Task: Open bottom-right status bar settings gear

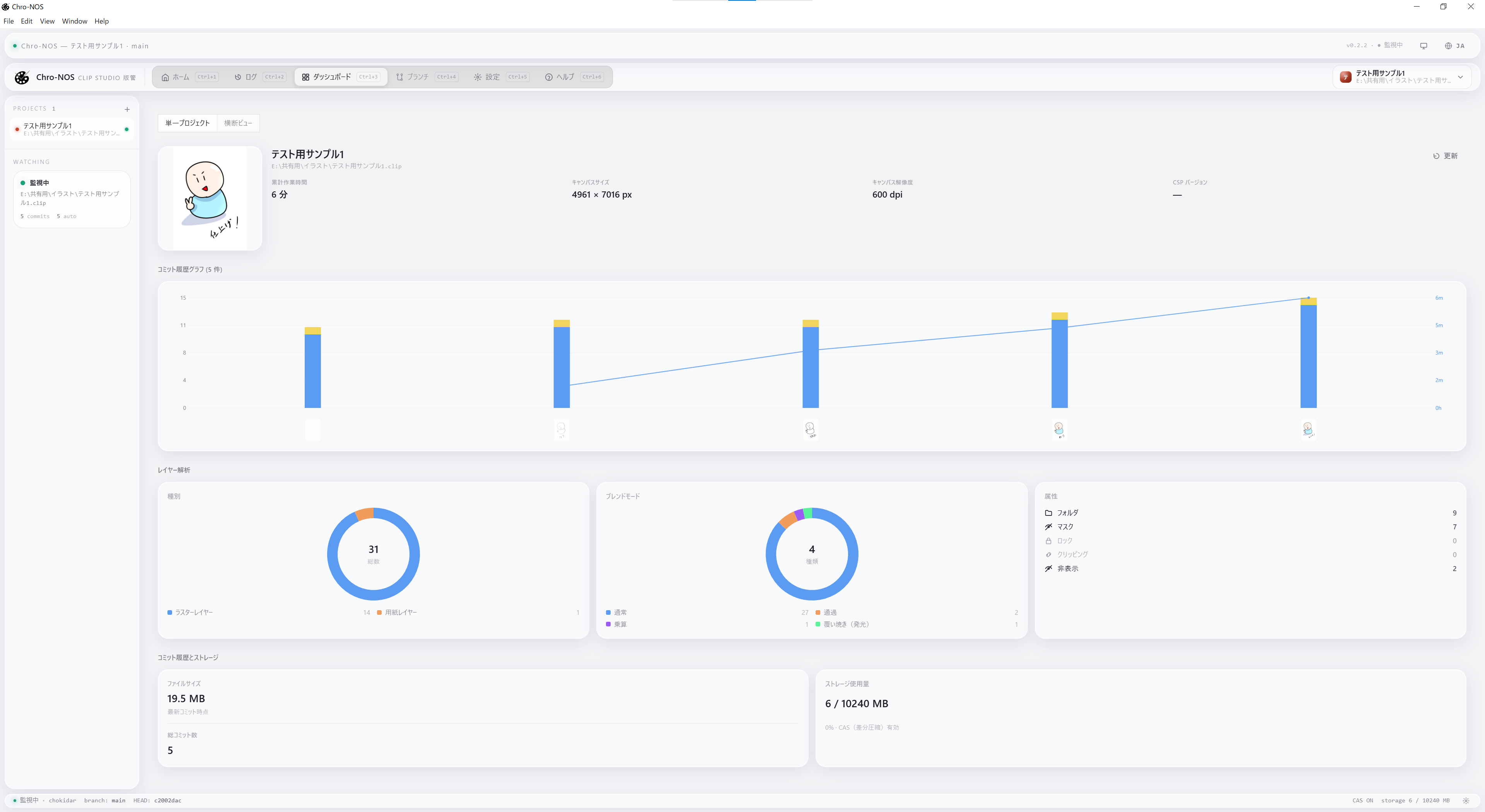Action: click(x=1466, y=800)
